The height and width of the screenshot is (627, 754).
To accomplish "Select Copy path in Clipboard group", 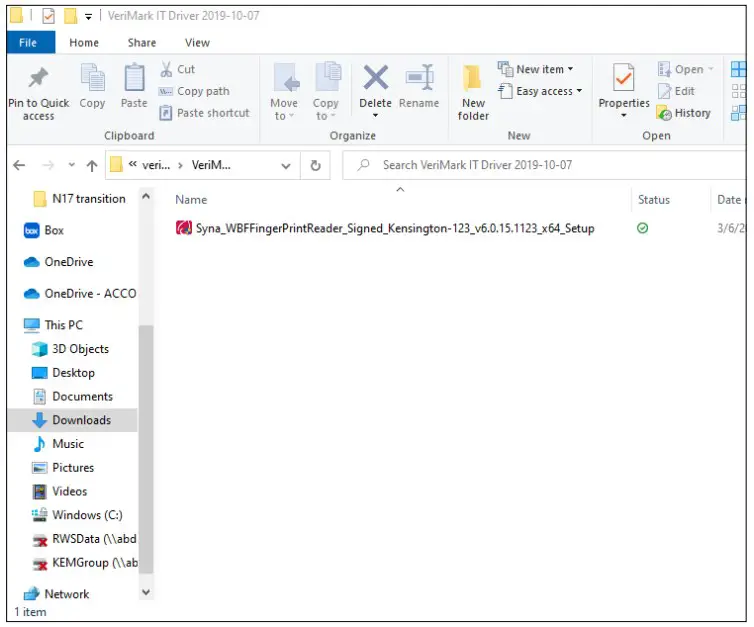I will tap(194, 91).
